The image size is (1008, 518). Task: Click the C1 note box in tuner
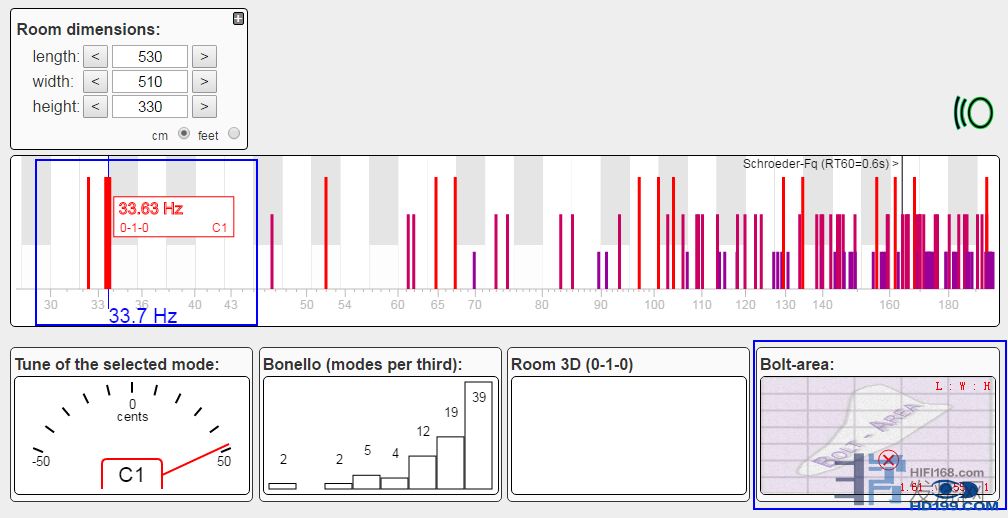tap(132, 475)
